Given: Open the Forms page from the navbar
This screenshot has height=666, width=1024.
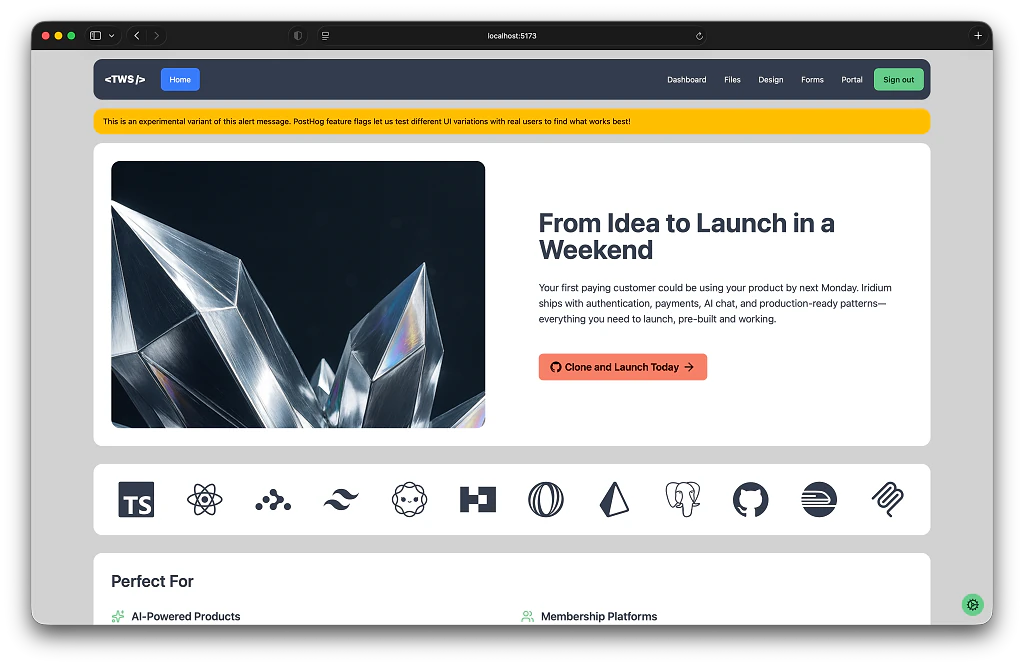Looking at the screenshot, I should [x=812, y=79].
